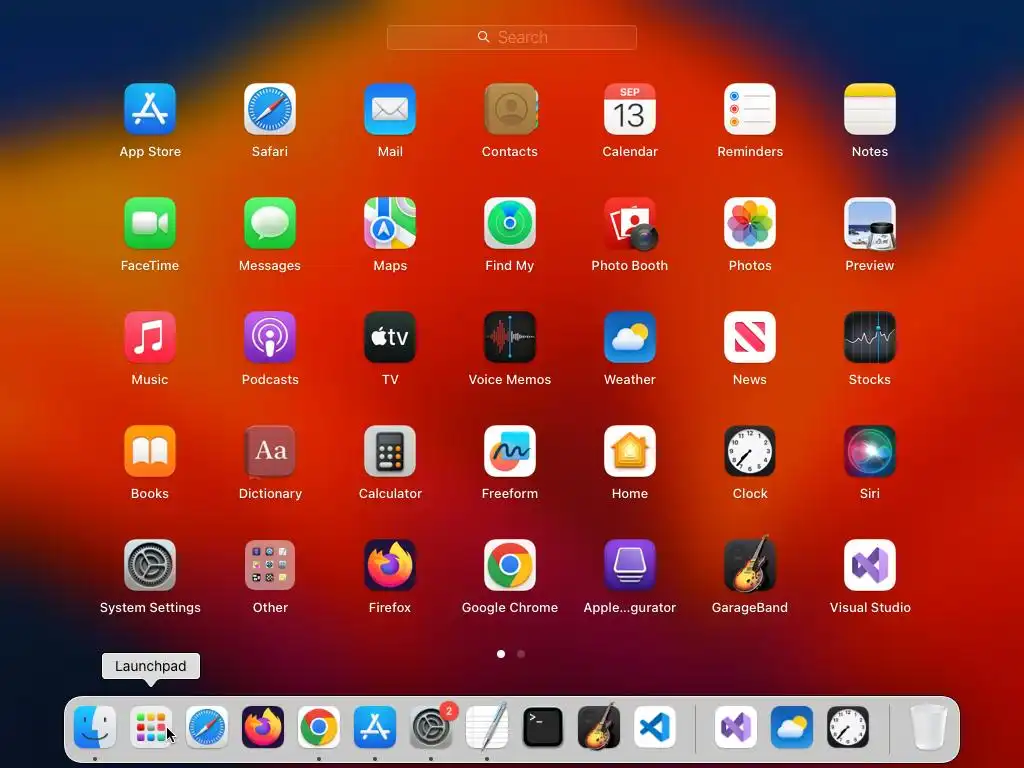Select the first Launchpad page dot
The image size is (1024, 768).
click(x=501, y=654)
